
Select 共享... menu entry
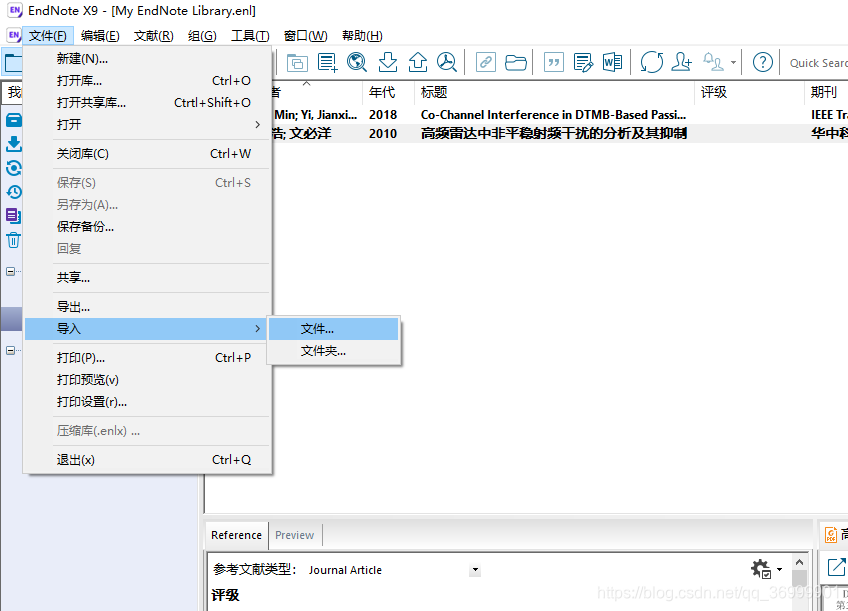[147, 278]
